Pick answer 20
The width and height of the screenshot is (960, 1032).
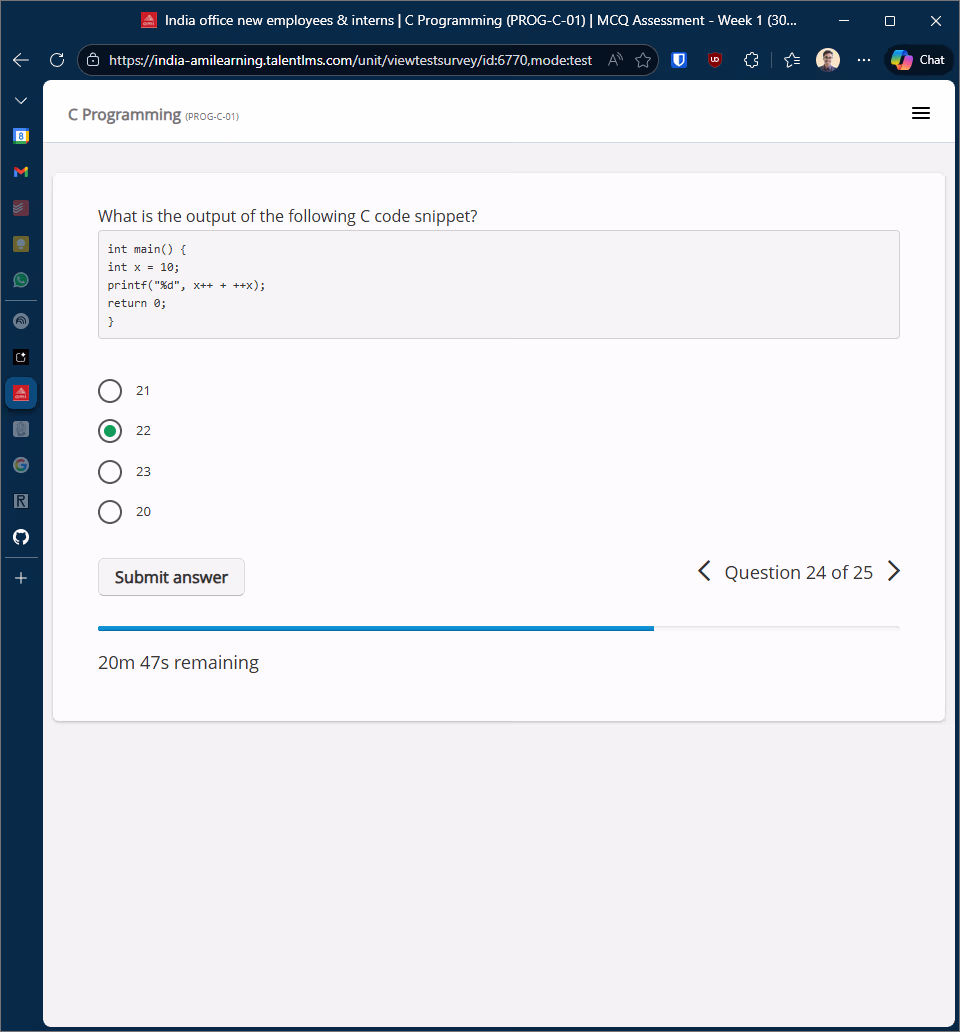click(110, 512)
